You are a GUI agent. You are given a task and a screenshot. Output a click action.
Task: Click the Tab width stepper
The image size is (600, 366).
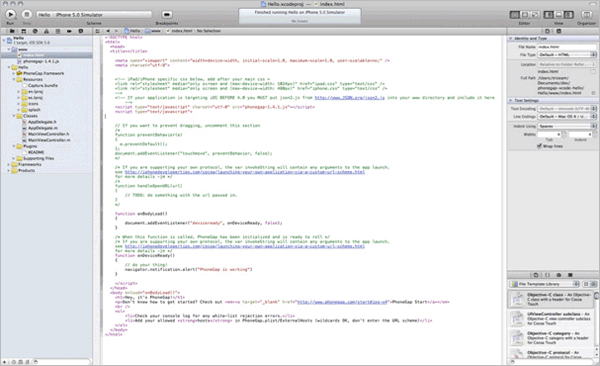pyautogui.click(x=563, y=134)
